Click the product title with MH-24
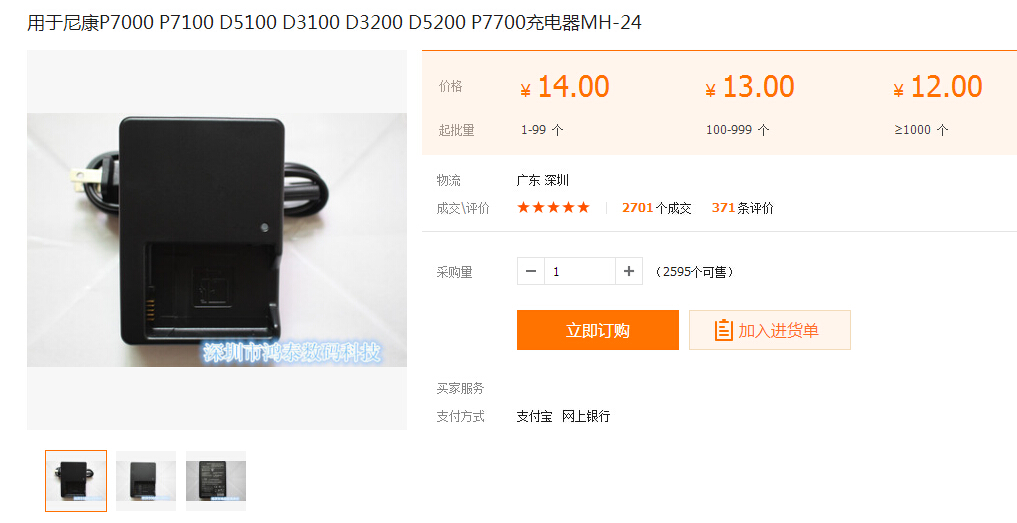Image resolution: width=1017 pixels, height=523 pixels. 334,23
